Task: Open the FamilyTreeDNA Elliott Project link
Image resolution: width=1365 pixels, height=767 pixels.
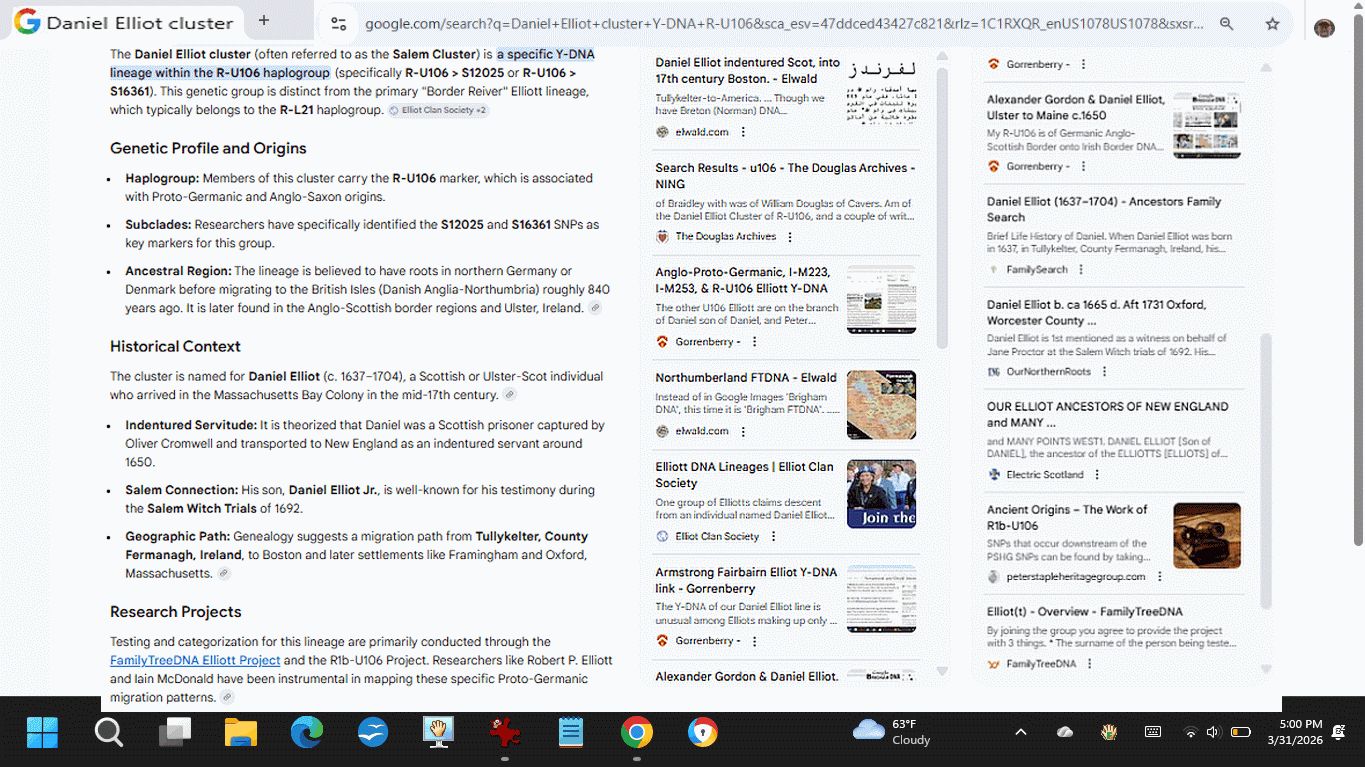Action: coord(195,660)
